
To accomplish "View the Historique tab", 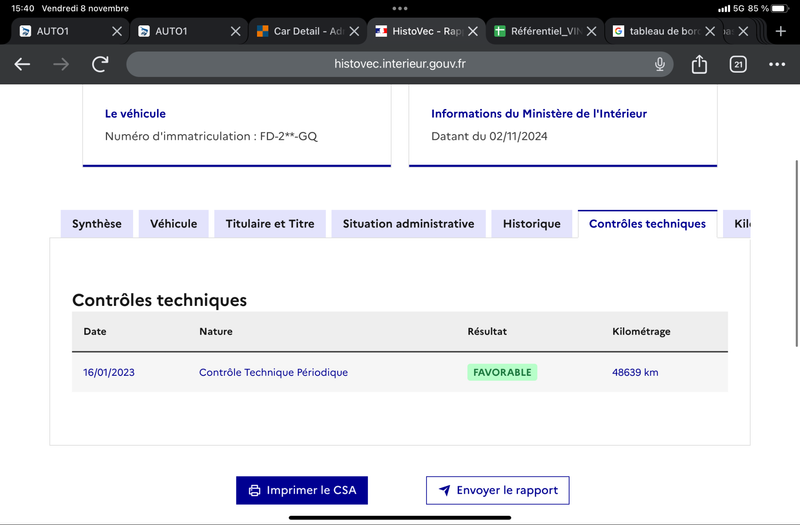I will [532, 223].
